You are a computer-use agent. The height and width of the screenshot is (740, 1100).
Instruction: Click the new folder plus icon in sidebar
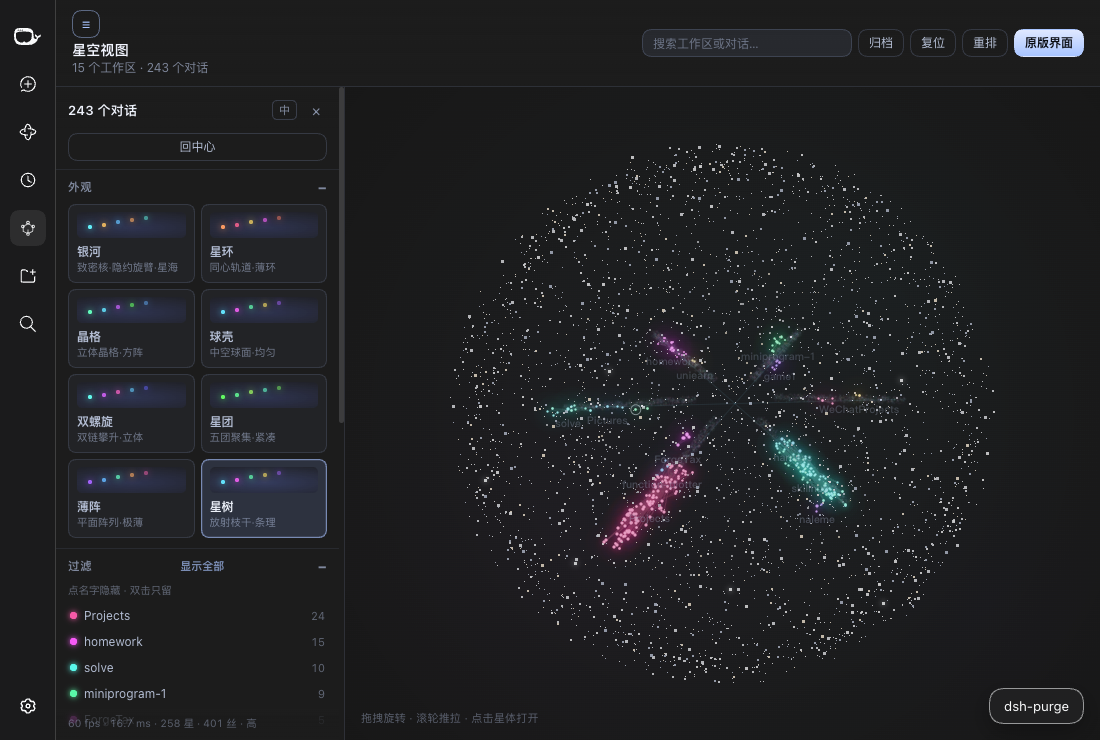click(27, 276)
